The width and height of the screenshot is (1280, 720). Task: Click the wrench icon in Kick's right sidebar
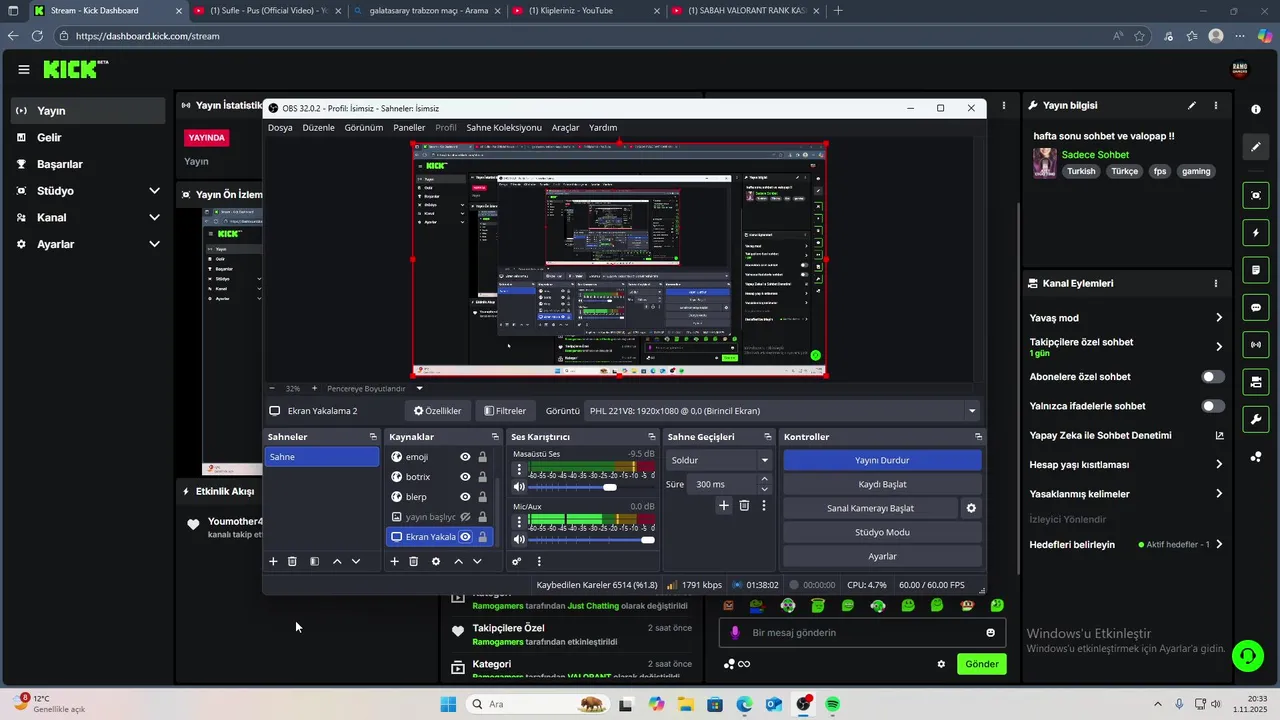[1256, 419]
